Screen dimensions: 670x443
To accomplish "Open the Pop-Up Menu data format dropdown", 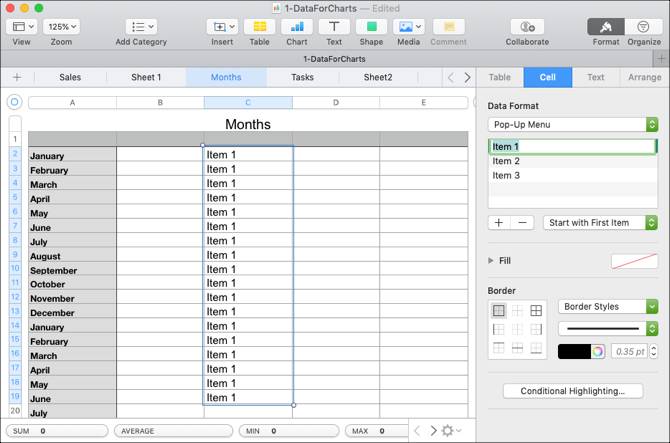I will 573,125.
